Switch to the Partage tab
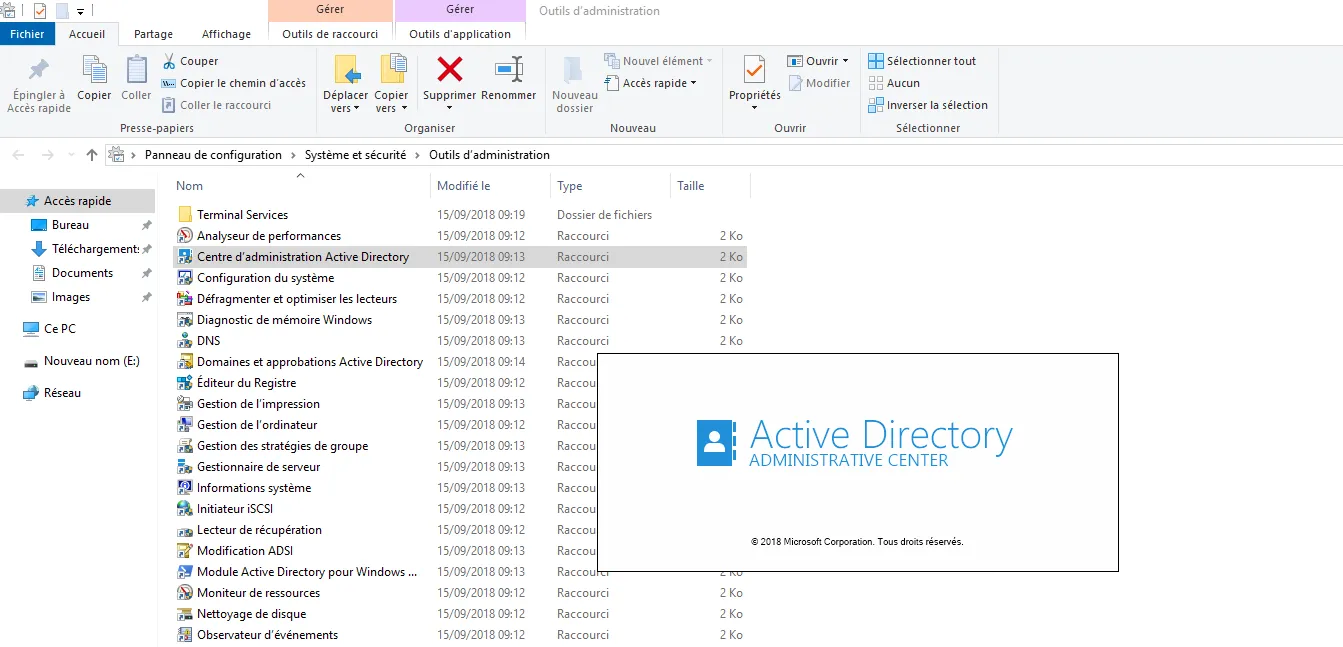Image resolution: width=1343 pixels, height=647 pixels. click(153, 34)
